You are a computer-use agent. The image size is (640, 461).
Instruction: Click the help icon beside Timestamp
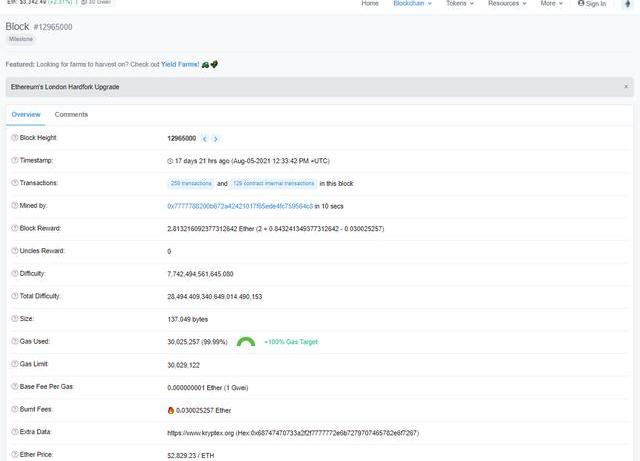point(14,160)
